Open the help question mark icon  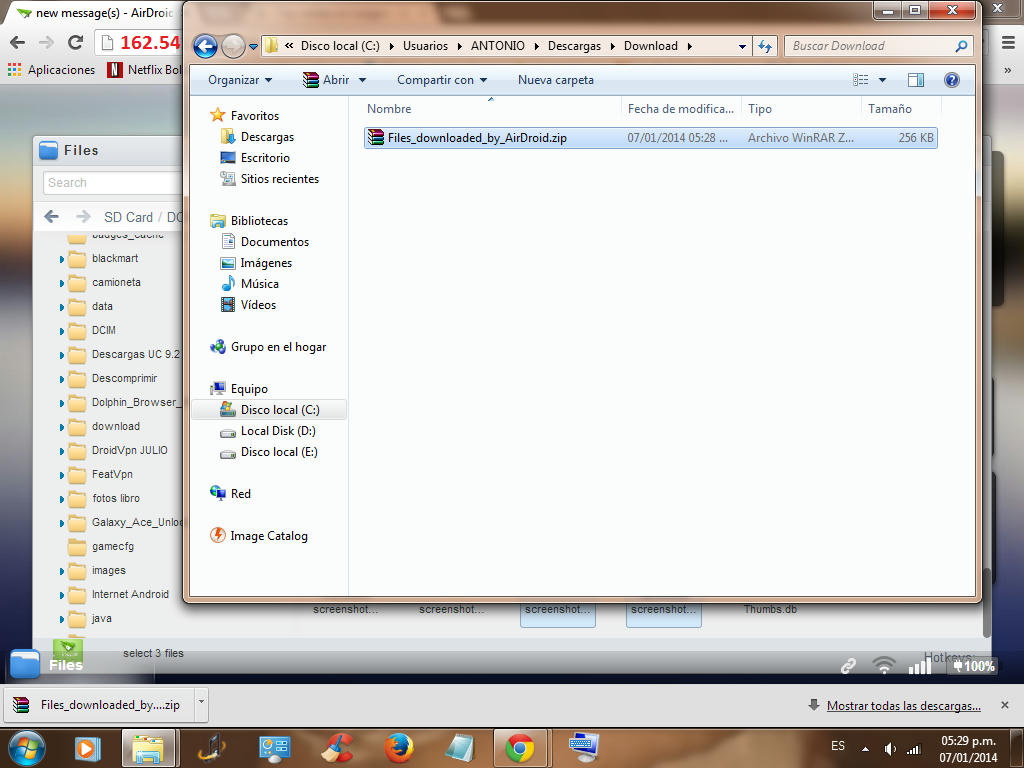point(951,80)
